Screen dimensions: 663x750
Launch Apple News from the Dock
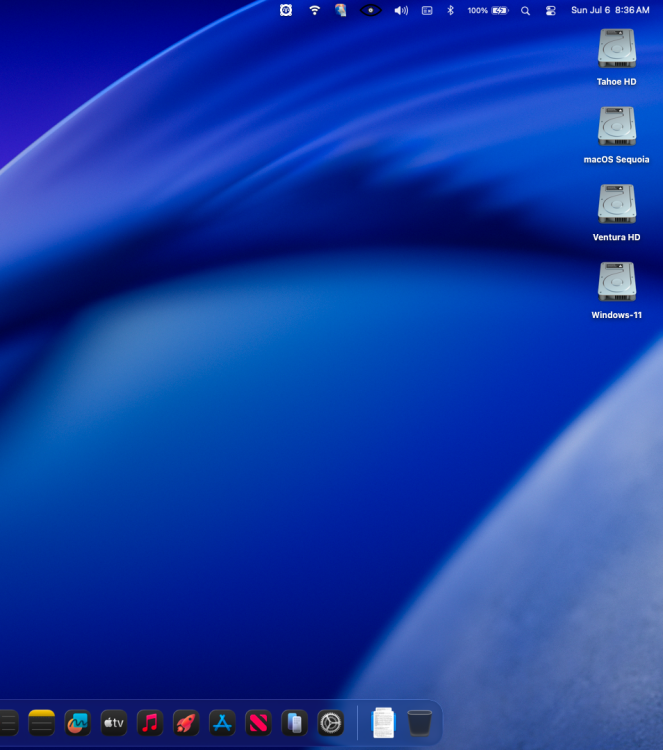258,723
